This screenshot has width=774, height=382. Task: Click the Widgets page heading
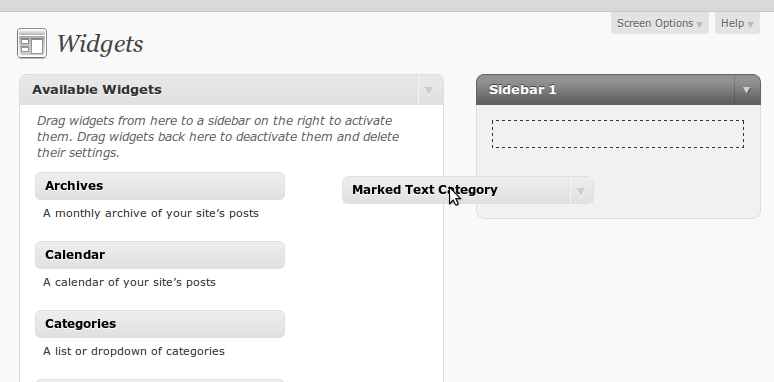tap(100, 44)
